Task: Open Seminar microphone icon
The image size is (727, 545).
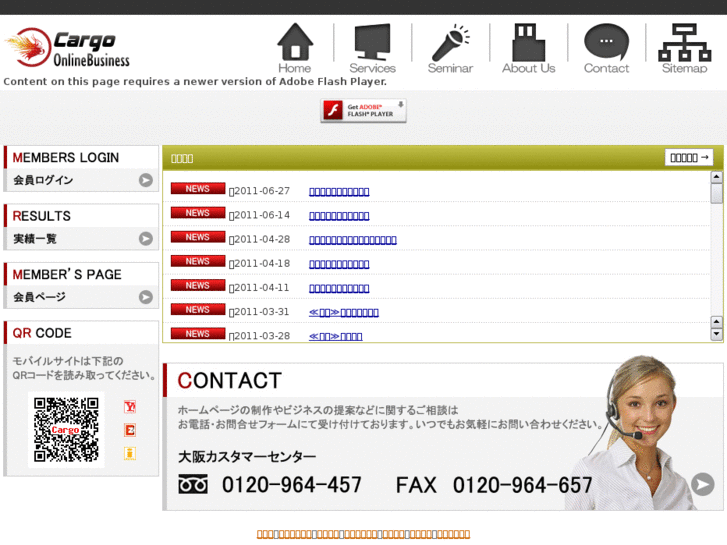Action: [x=450, y=48]
